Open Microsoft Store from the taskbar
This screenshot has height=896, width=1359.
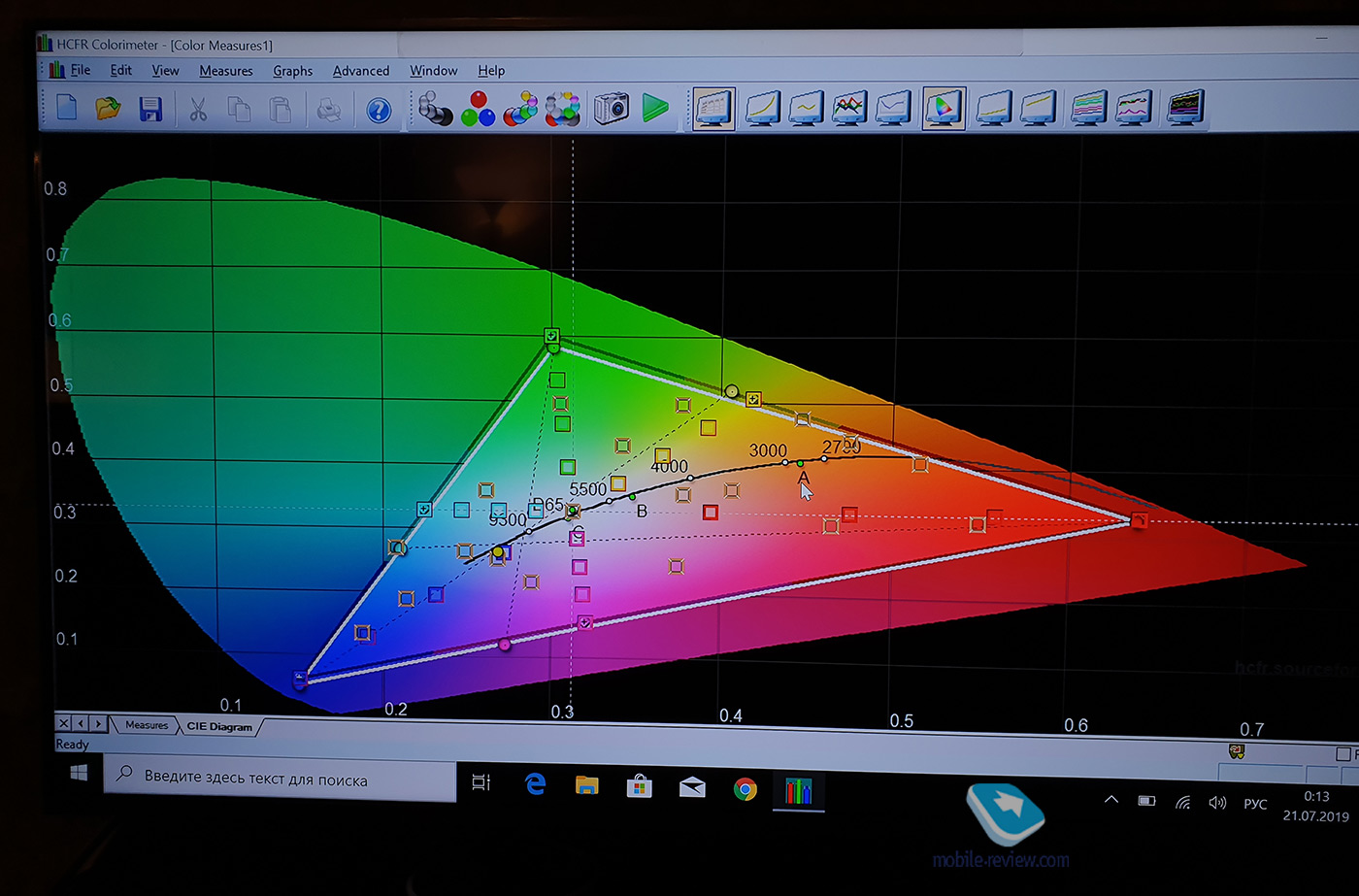click(x=639, y=786)
